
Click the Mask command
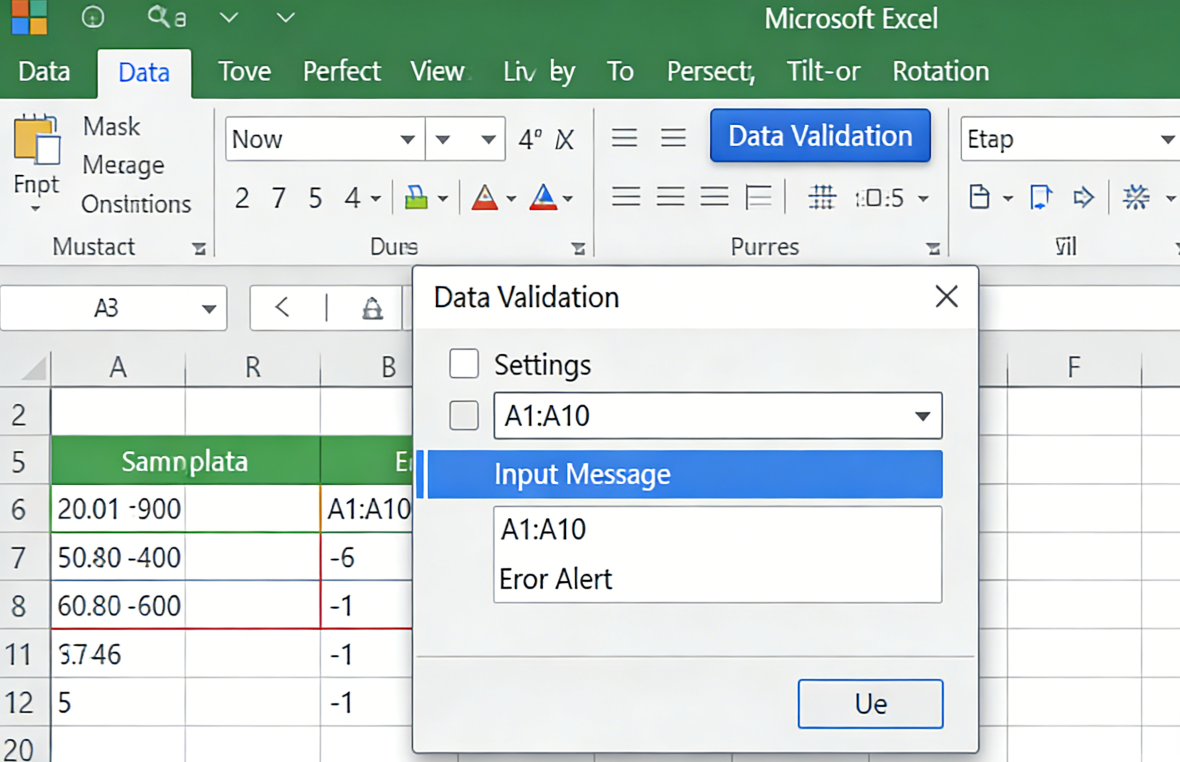point(111,126)
